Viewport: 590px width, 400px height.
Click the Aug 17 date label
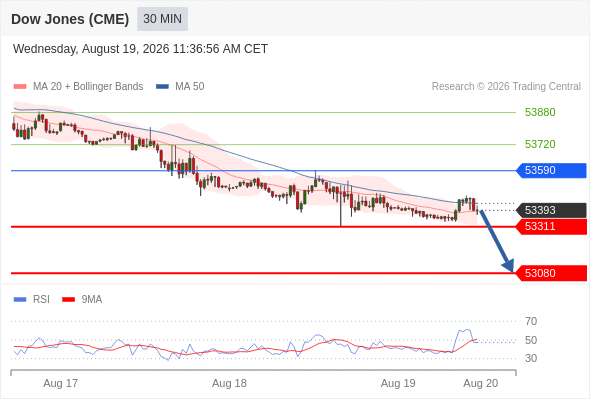point(61,383)
